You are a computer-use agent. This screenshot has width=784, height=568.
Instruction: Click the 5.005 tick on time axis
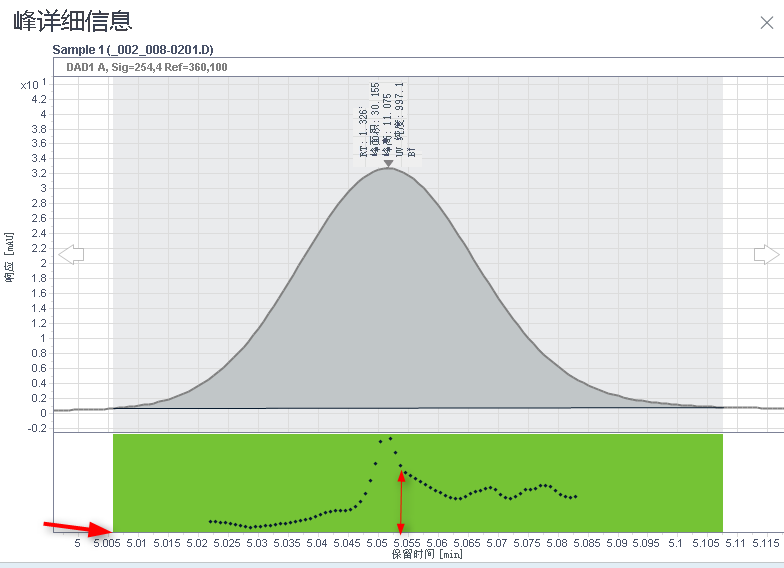(x=106, y=543)
